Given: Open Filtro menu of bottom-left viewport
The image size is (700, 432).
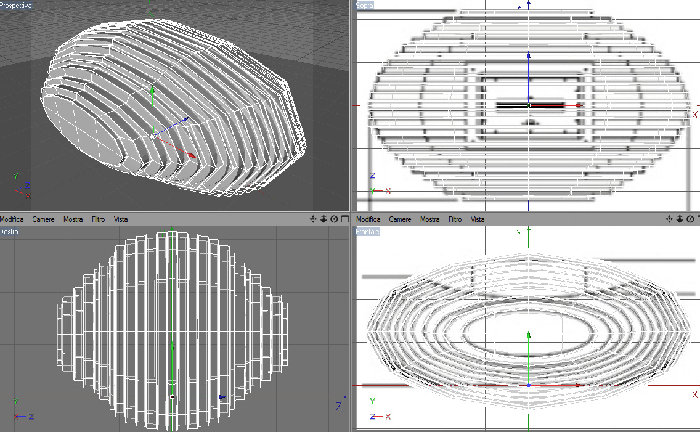Looking at the screenshot, I should (x=98, y=219).
